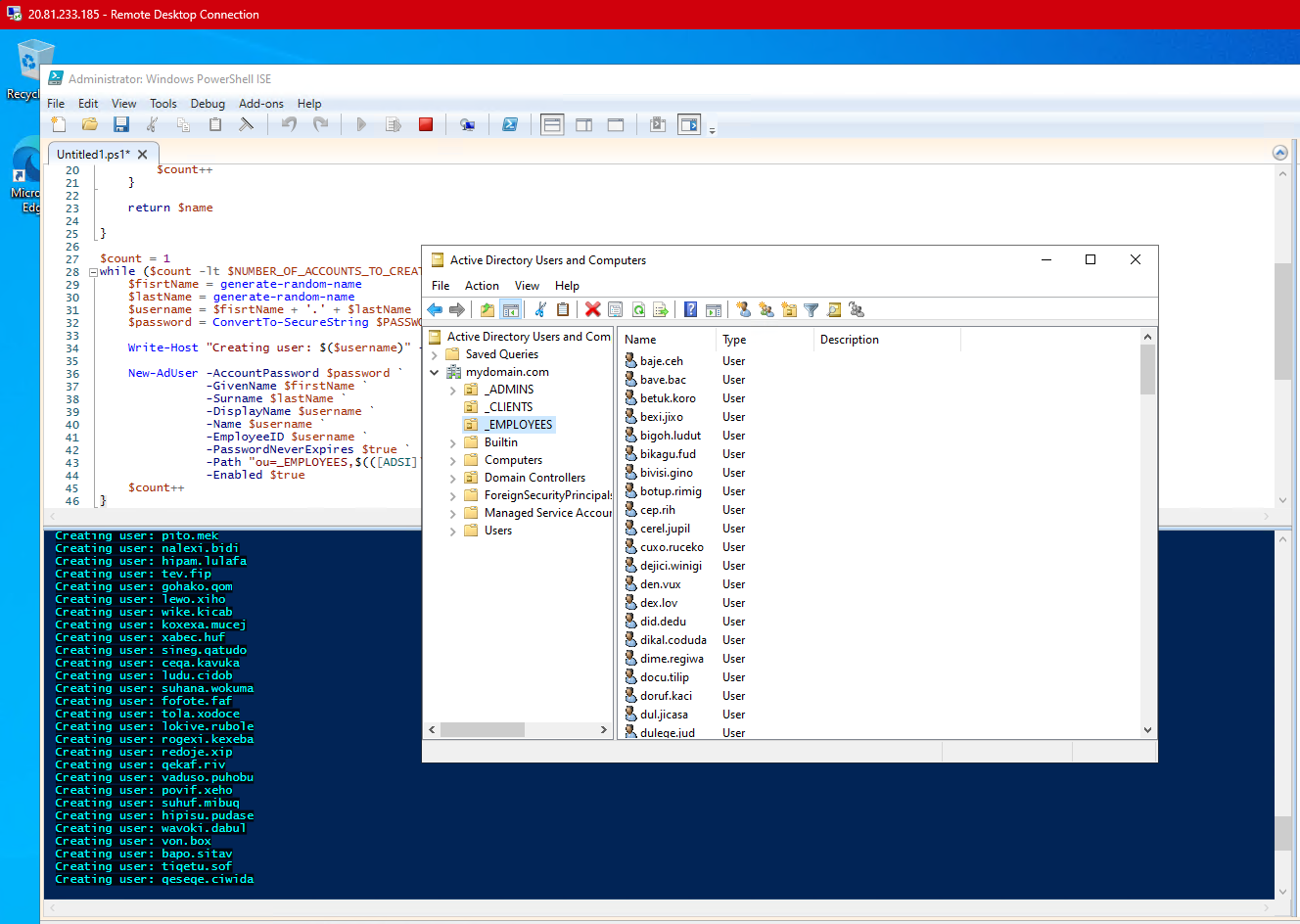Image resolution: width=1300 pixels, height=924 pixels.
Task: Clear the console pane with the ISE toolbar icon
Action: 247,124
